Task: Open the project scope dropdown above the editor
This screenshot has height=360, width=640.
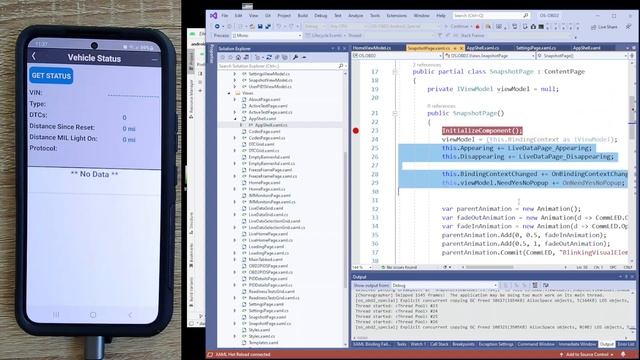Action: click(x=397, y=56)
